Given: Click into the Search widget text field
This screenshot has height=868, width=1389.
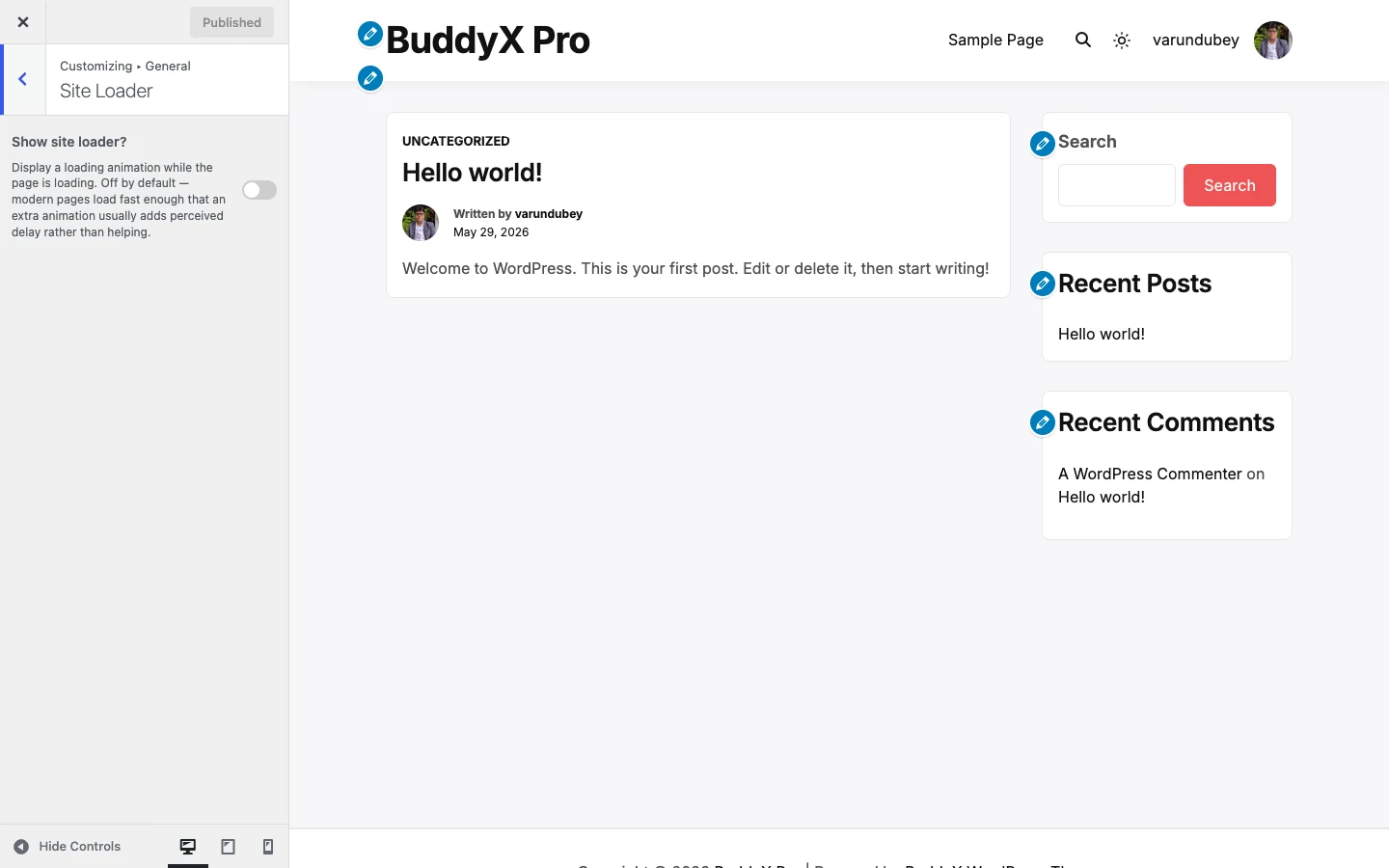Looking at the screenshot, I should pos(1117,185).
